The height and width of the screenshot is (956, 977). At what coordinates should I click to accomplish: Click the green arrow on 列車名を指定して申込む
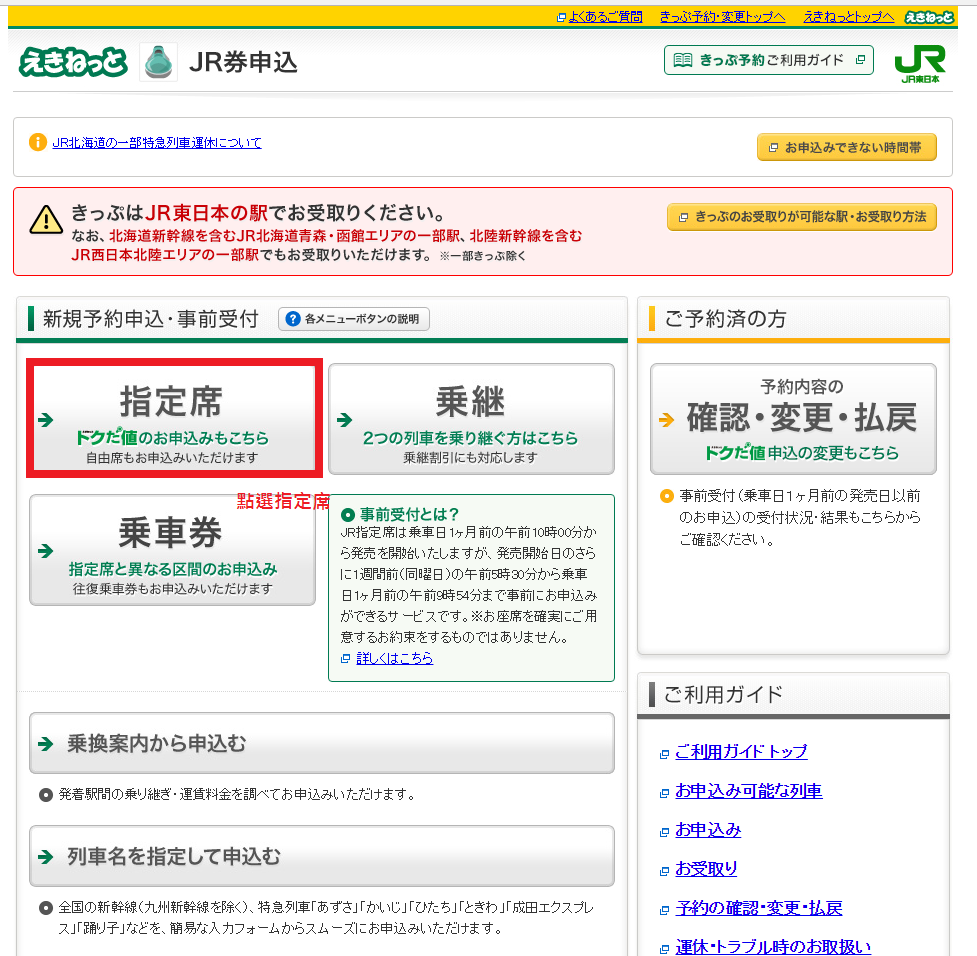pos(45,857)
